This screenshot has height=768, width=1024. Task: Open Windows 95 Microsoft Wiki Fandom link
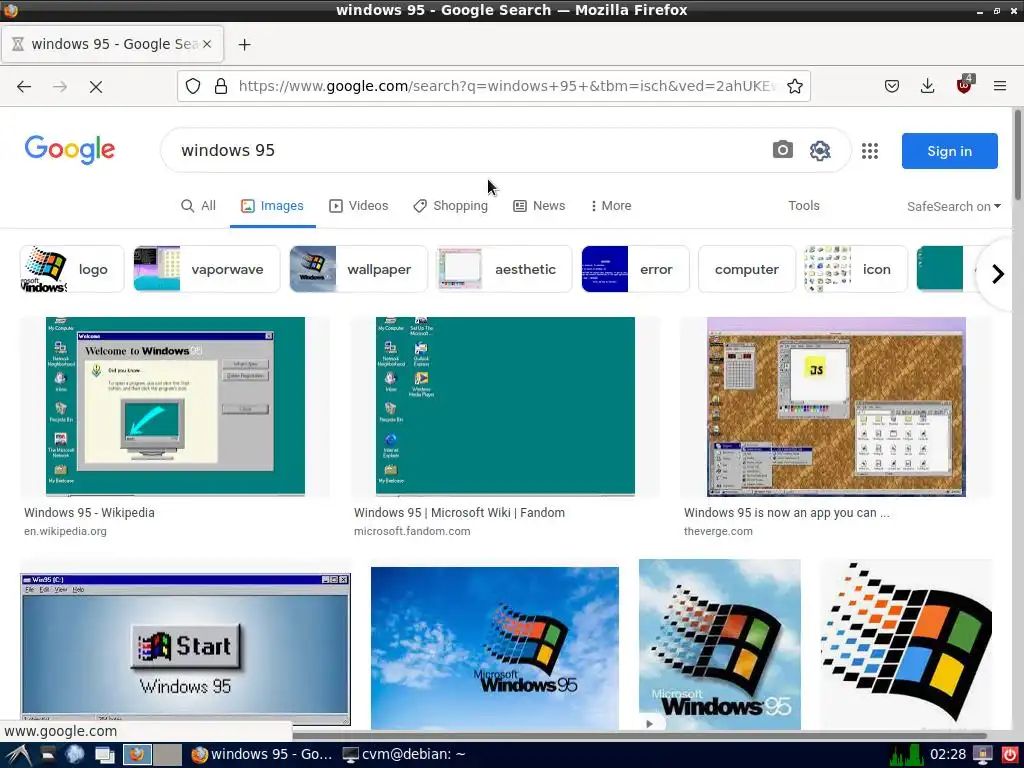[459, 513]
